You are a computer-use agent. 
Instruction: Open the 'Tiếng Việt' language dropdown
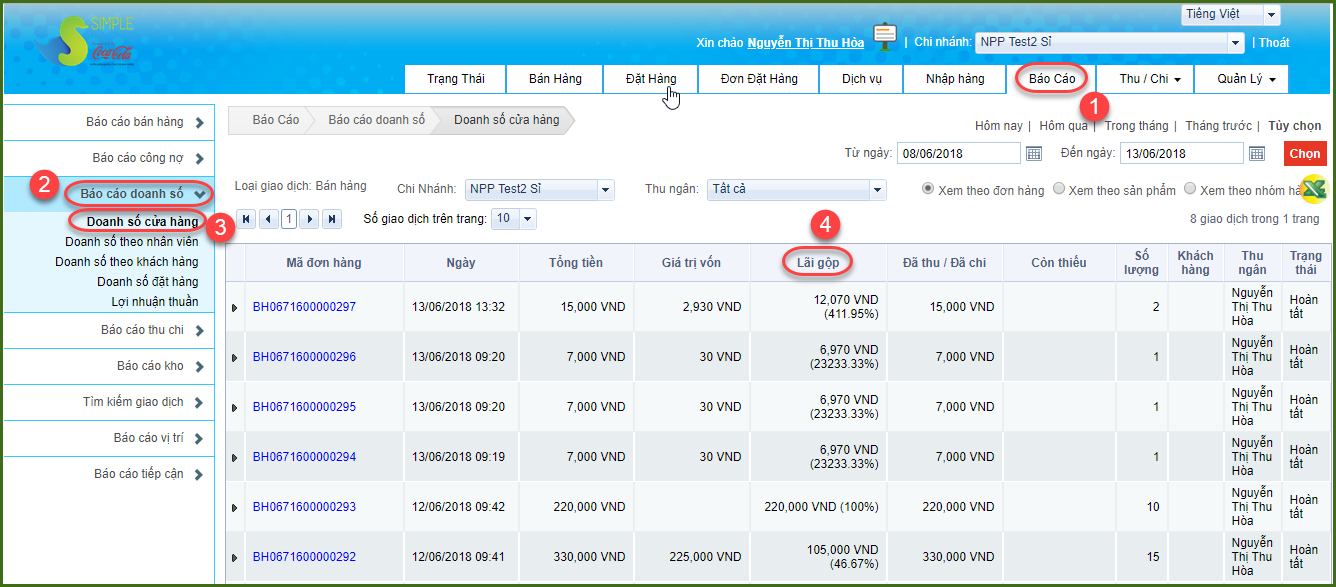[x=1229, y=14]
